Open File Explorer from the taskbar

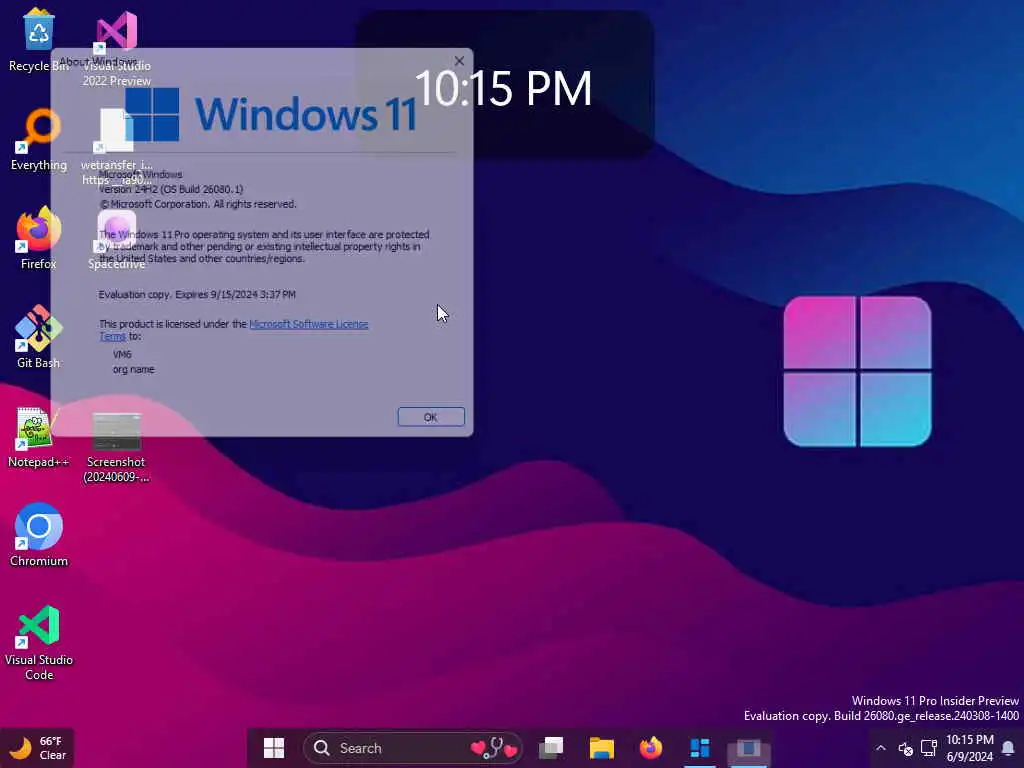click(x=601, y=748)
